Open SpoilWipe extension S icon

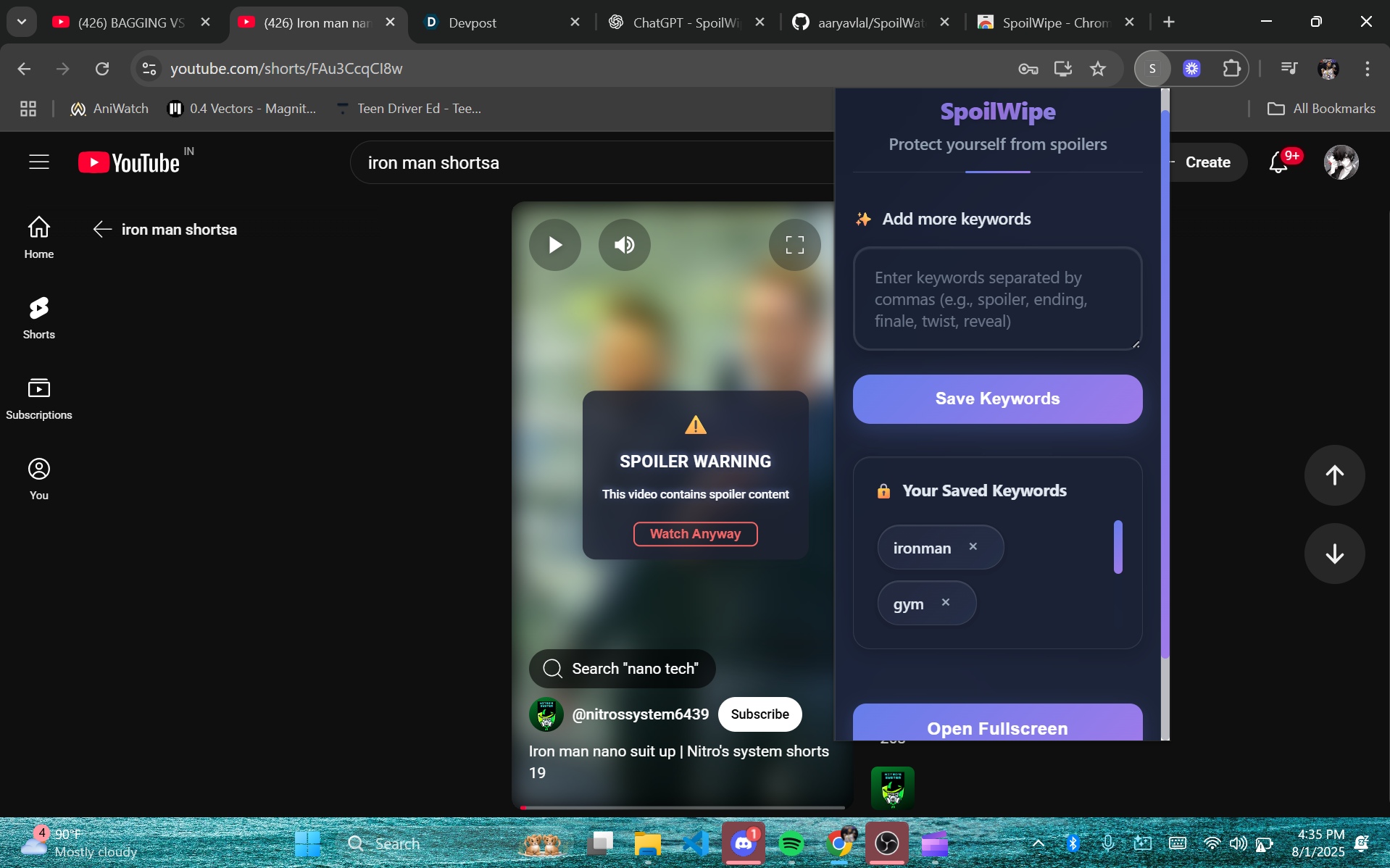[1152, 69]
